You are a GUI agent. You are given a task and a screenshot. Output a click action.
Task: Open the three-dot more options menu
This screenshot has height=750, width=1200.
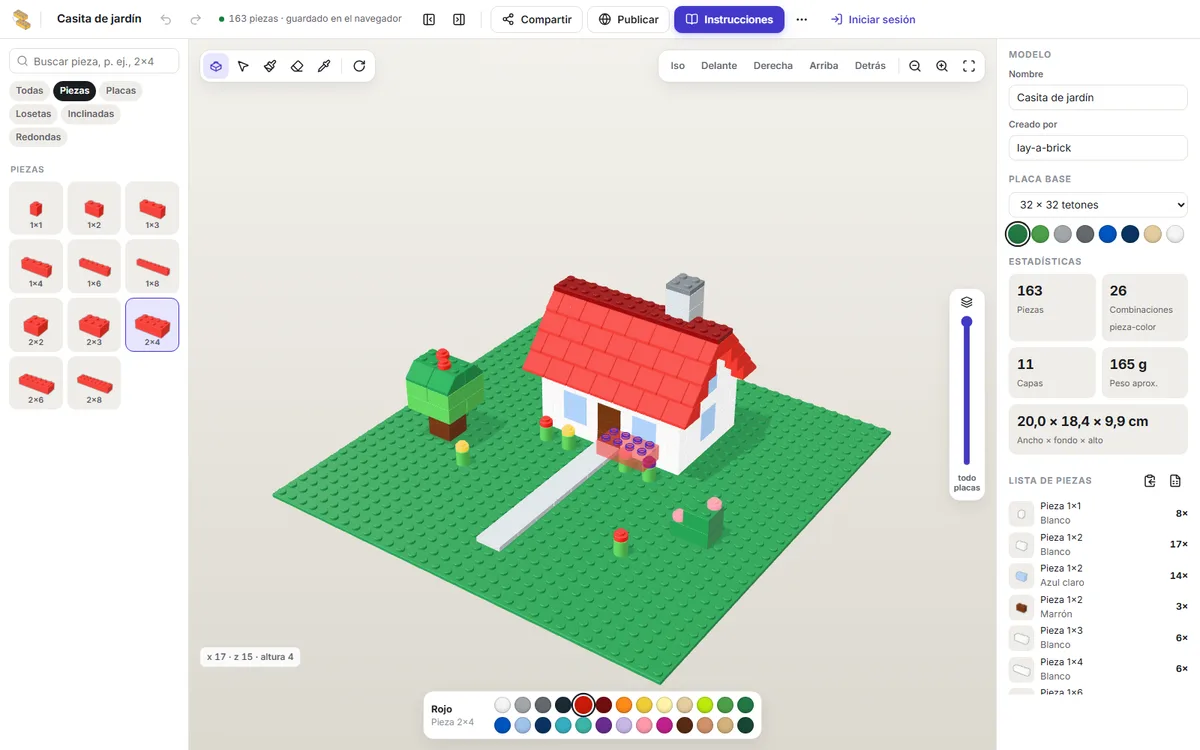click(x=801, y=19)
